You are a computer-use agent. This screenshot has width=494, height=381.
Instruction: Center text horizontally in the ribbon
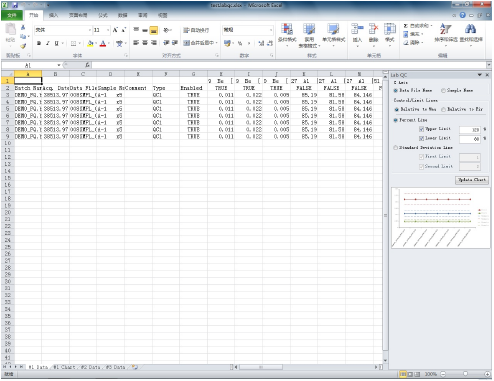tap(145, 43)
